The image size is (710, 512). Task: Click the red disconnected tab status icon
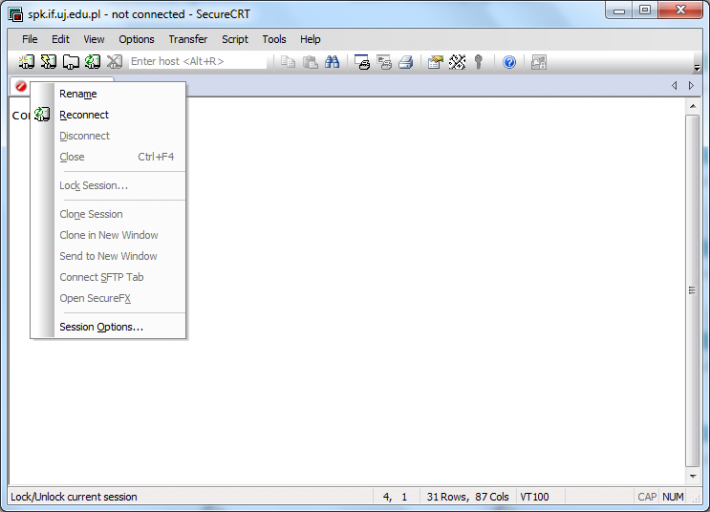(21, 86)
